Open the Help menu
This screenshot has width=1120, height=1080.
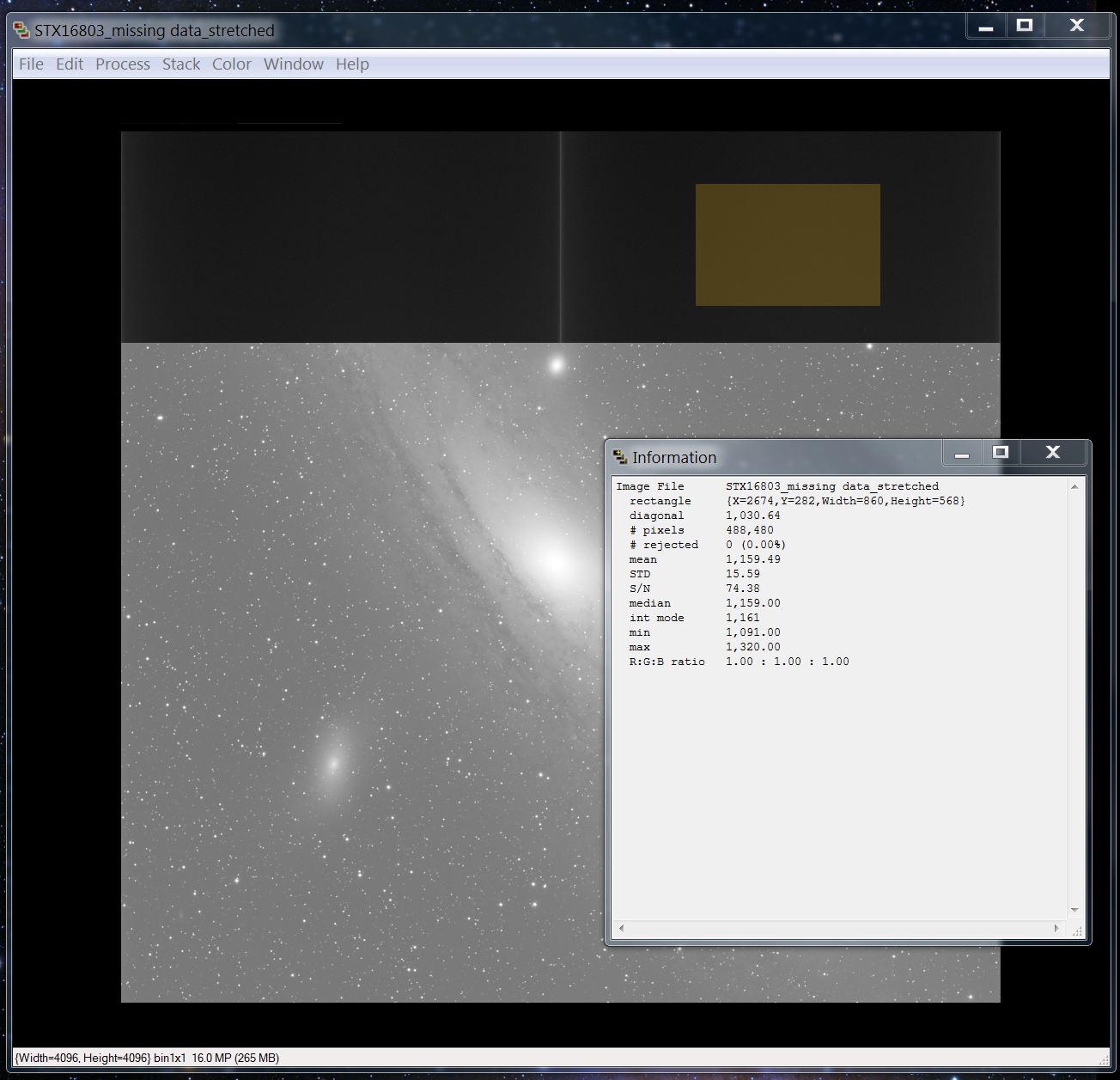pos(352,64)
